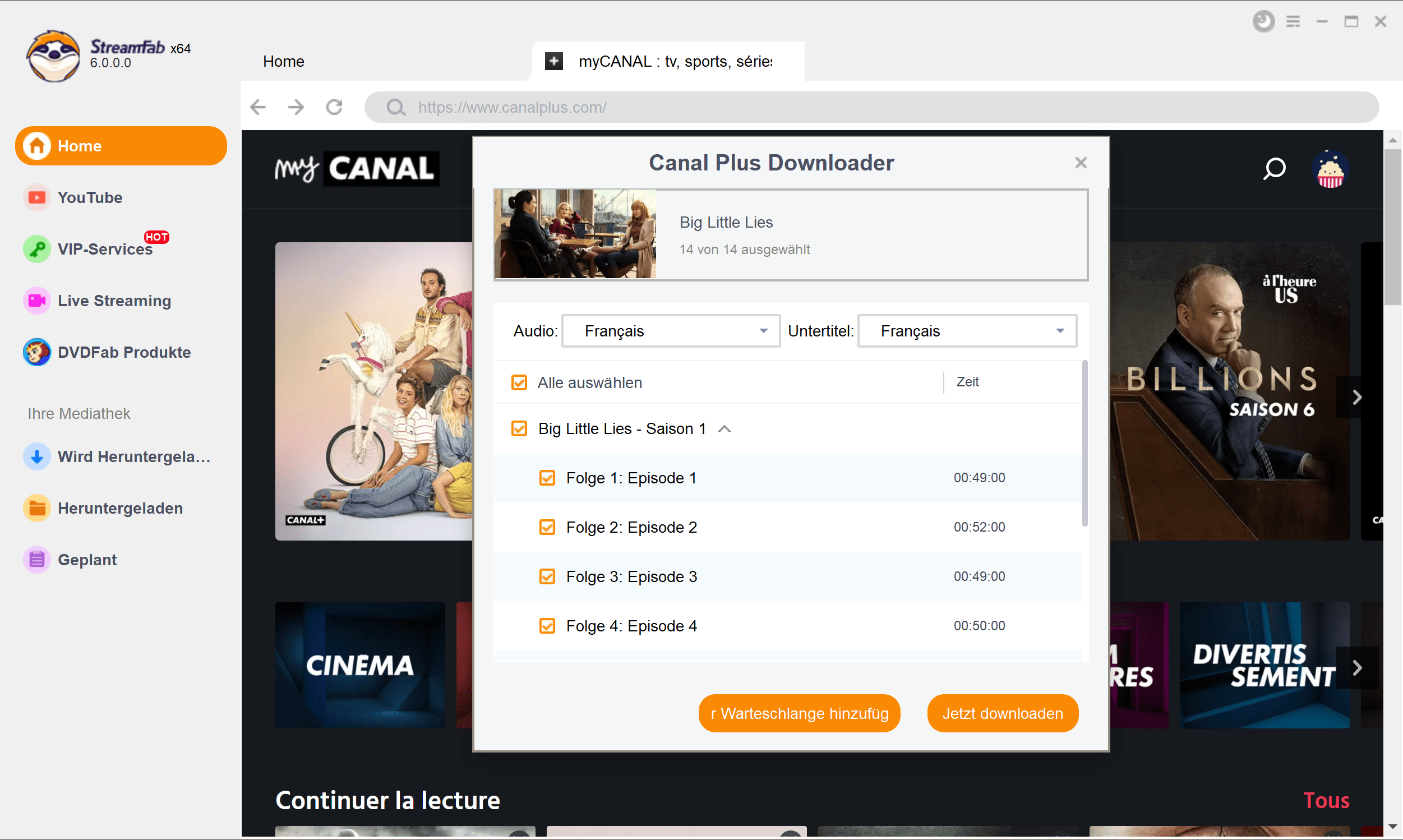Uncheck Folge 3: Episode 3
1403x840 pixels.
547,576
